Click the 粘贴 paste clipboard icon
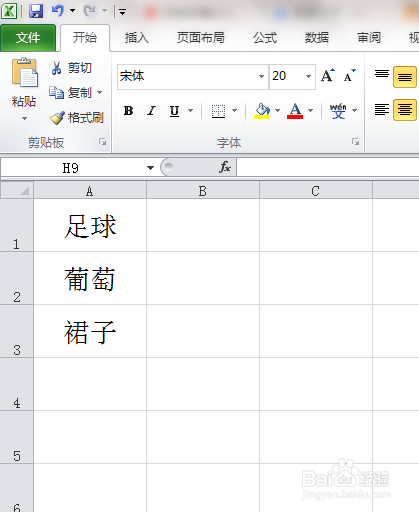Image resolution: width=419 pixels, height=512 pixels. pos(24,72)
